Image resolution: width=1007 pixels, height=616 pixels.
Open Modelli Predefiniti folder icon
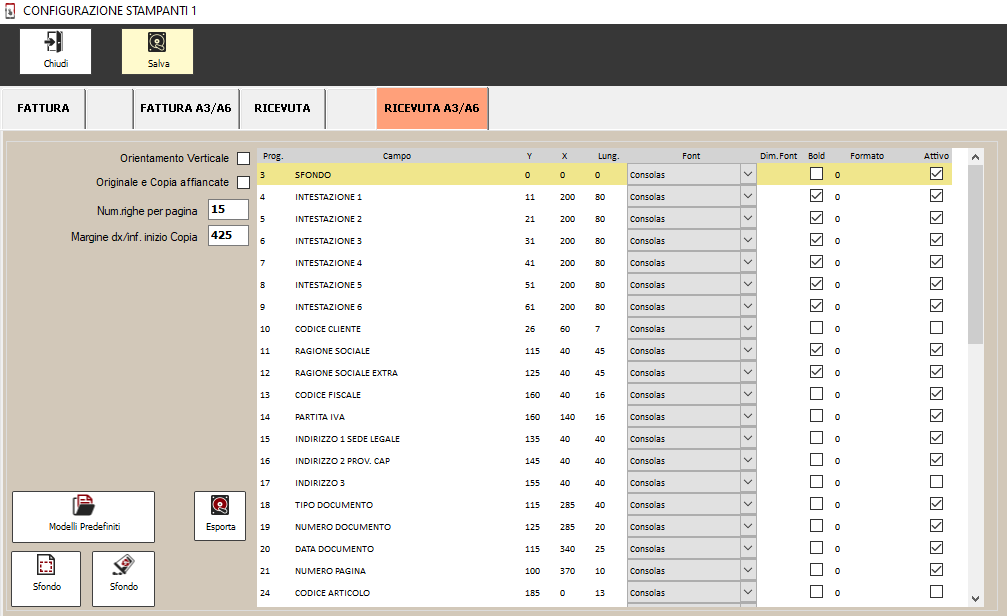tap(84, 515)
